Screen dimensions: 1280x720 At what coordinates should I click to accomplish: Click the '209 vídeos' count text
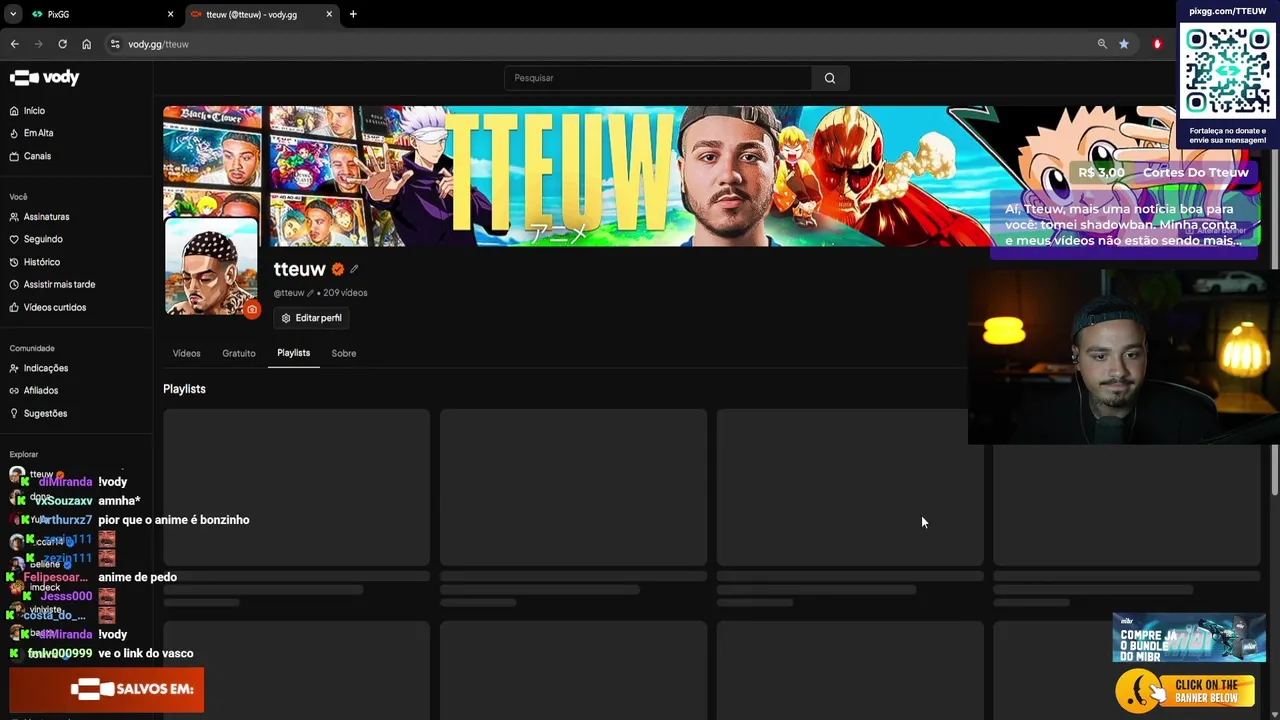pos(345,293)
